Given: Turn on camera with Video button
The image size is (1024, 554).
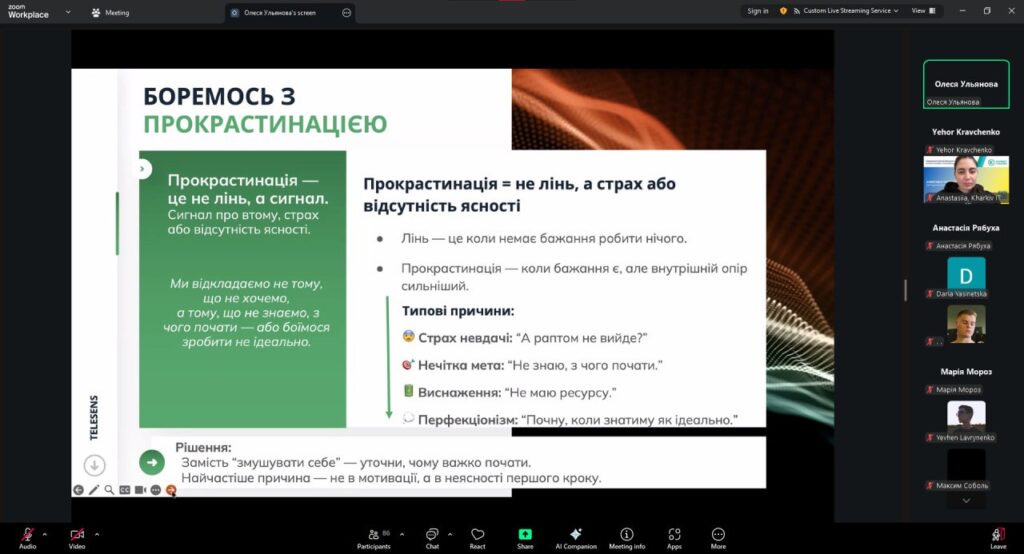Looking at the screenshot, I should [78, 536].
